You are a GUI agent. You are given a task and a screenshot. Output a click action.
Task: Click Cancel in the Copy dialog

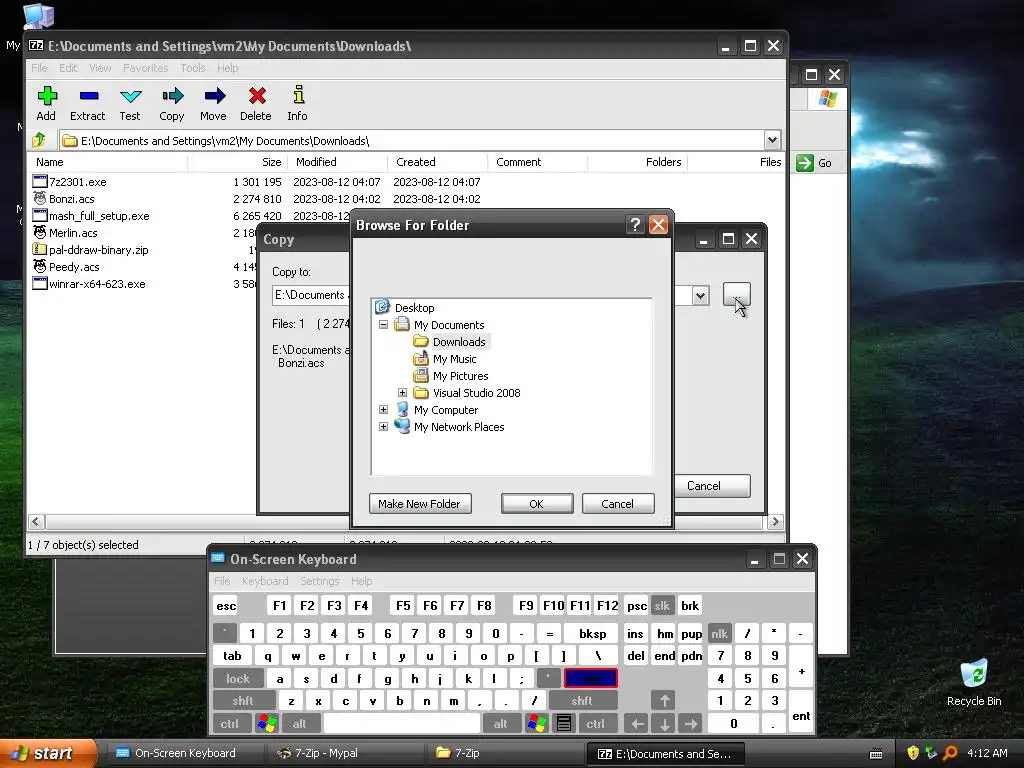coord(711,486)
